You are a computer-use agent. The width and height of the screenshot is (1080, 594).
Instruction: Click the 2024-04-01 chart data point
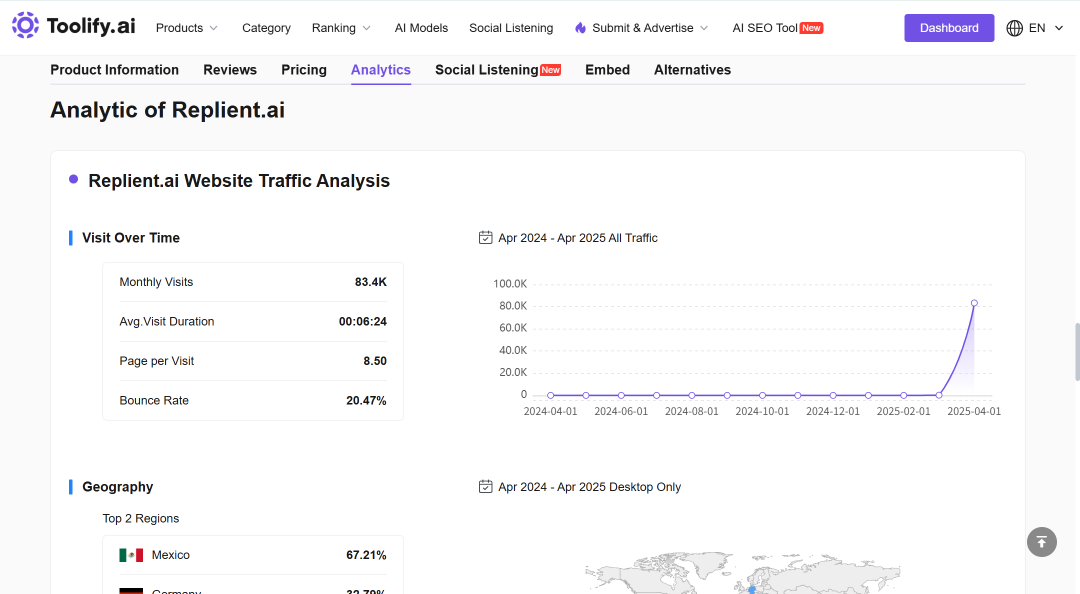point(550,396)
